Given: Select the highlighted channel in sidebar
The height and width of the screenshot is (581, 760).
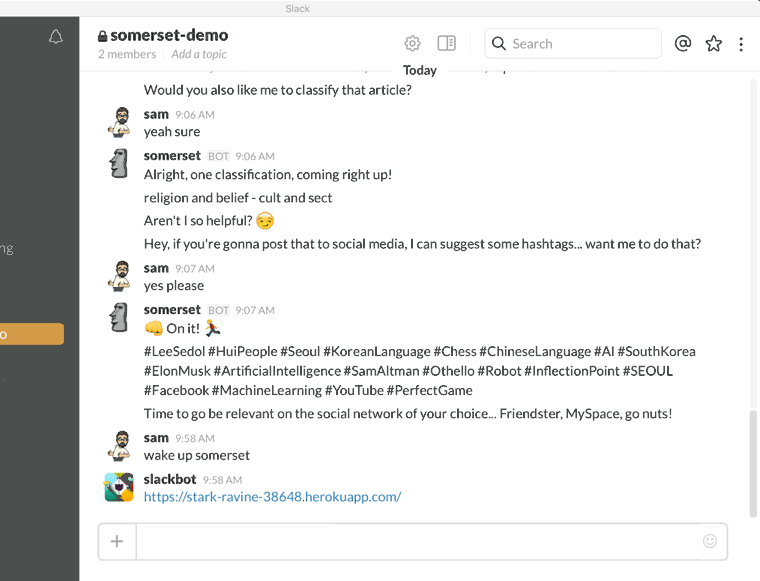Looking at the screenshot, I should point(32,334).
